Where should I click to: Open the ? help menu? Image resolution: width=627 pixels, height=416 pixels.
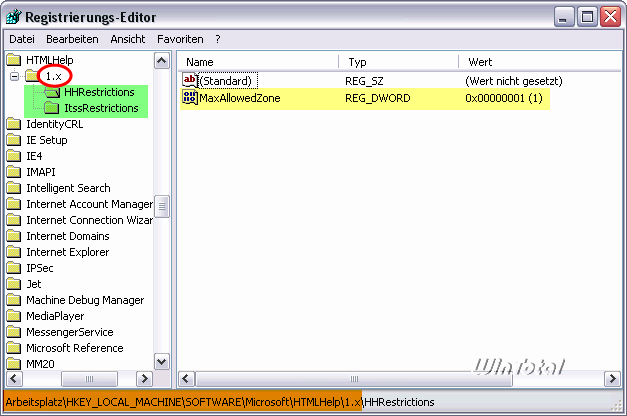218,39
